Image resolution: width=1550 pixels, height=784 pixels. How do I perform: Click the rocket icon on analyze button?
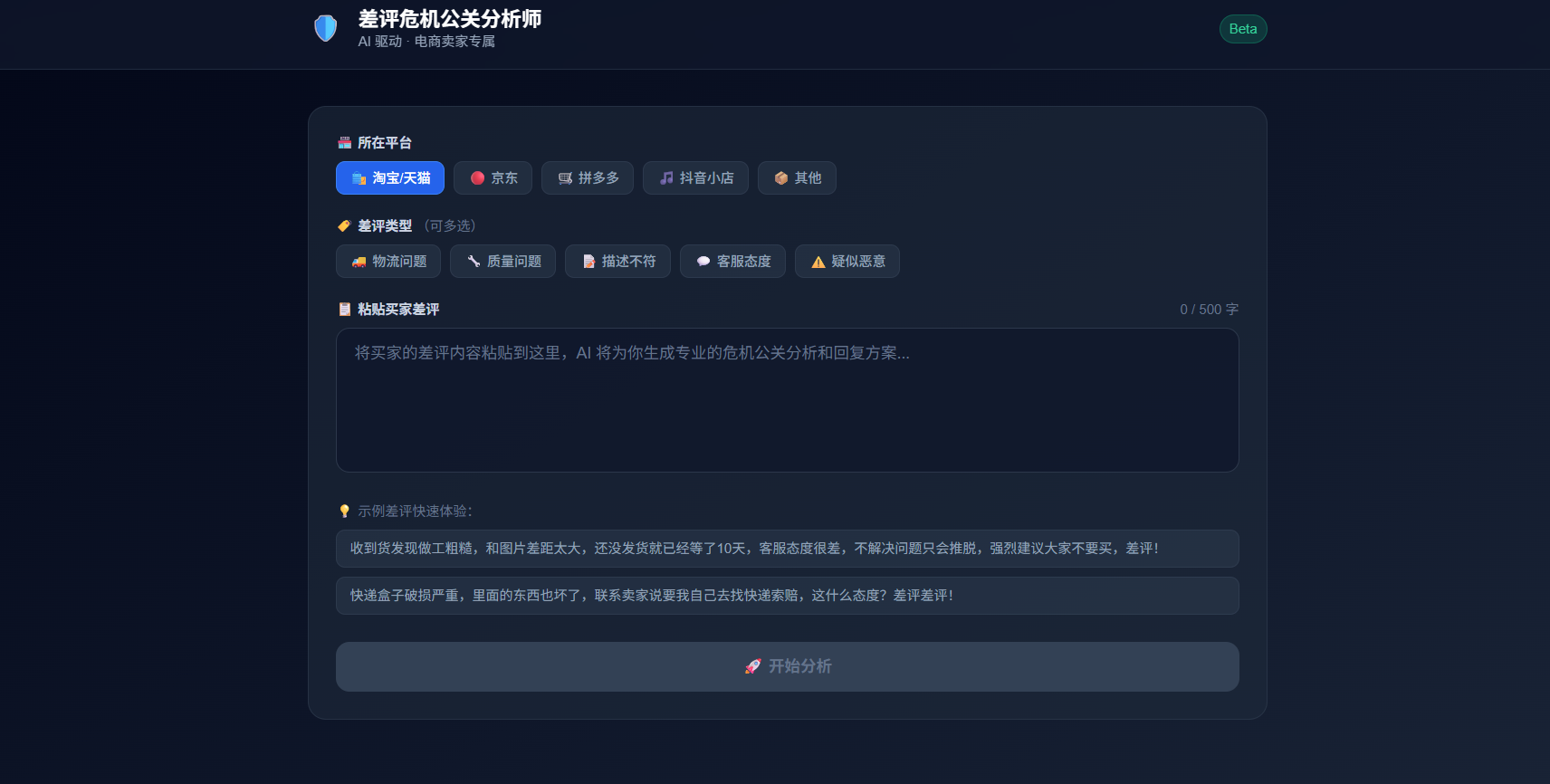tap(752, 667)
